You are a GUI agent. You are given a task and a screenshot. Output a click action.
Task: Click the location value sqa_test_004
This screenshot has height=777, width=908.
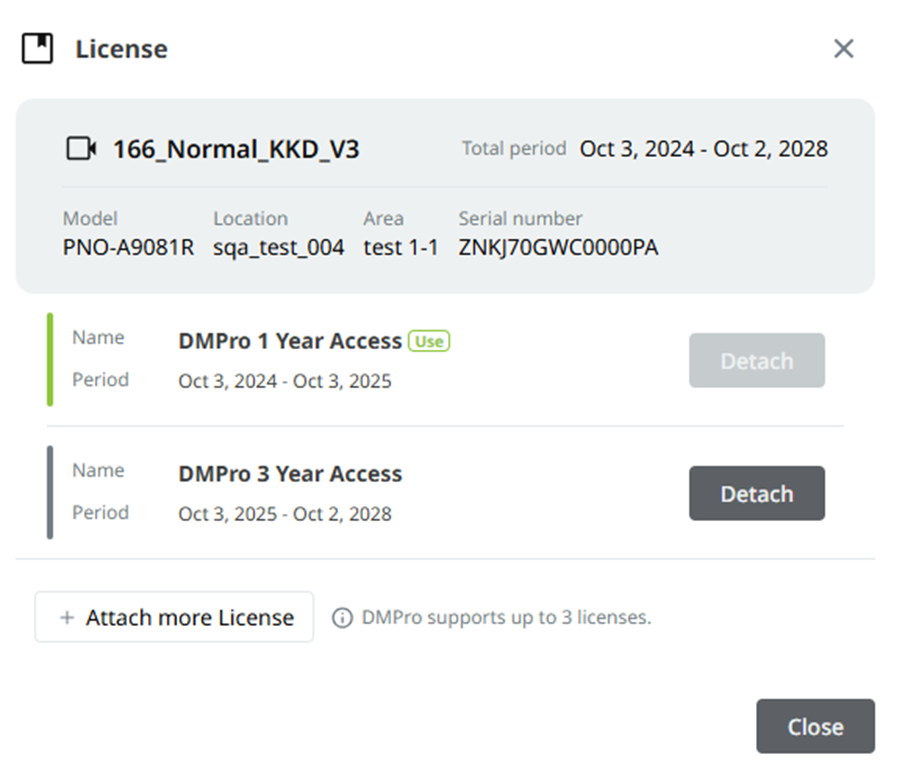279,248
